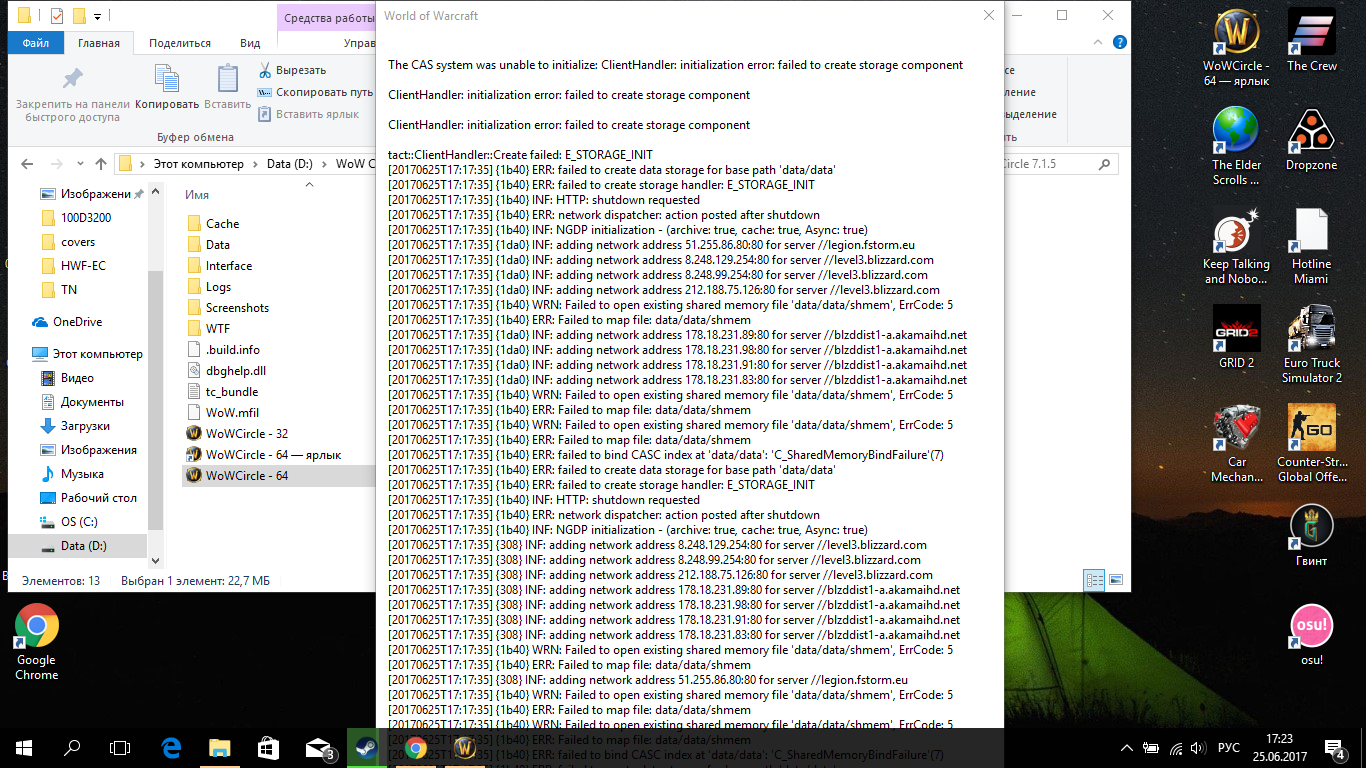The image size is (1366, 768).
Task: Switch to the Вид ribbon tab
Action: tap(250, 43)
